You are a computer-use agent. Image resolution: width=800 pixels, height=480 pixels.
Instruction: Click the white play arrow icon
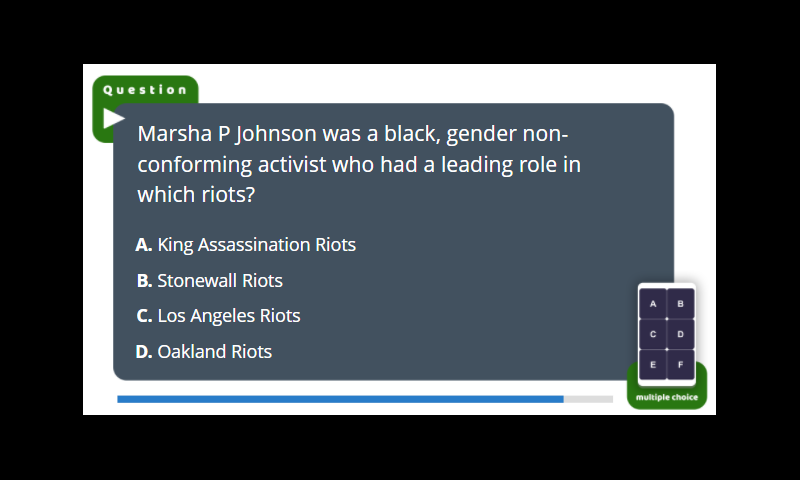click(114, 118)
